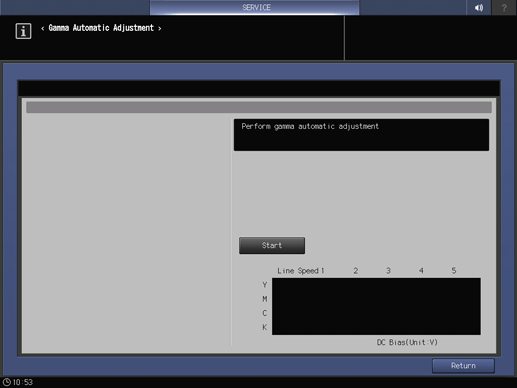
Task: Click the M row label
Action: (x=265, y=299)
